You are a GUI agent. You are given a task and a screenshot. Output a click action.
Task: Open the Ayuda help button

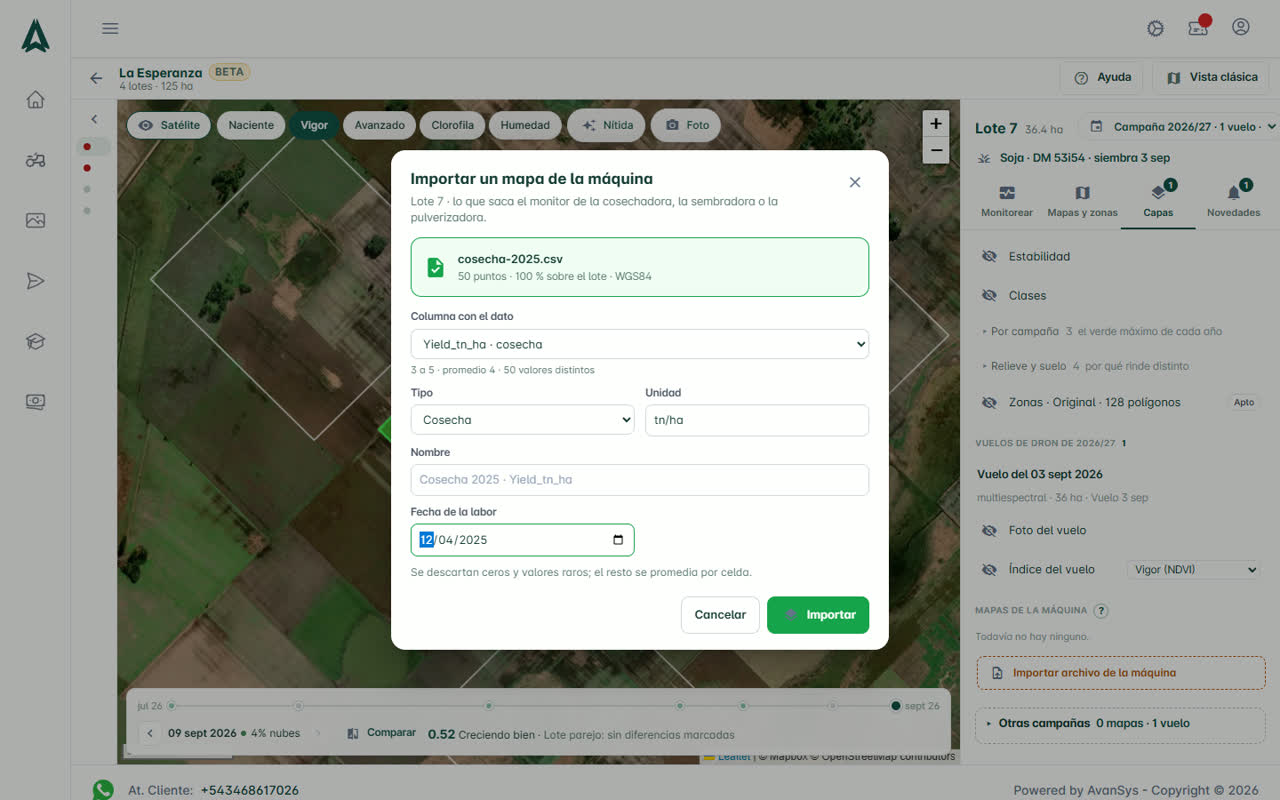(1102, 77)
